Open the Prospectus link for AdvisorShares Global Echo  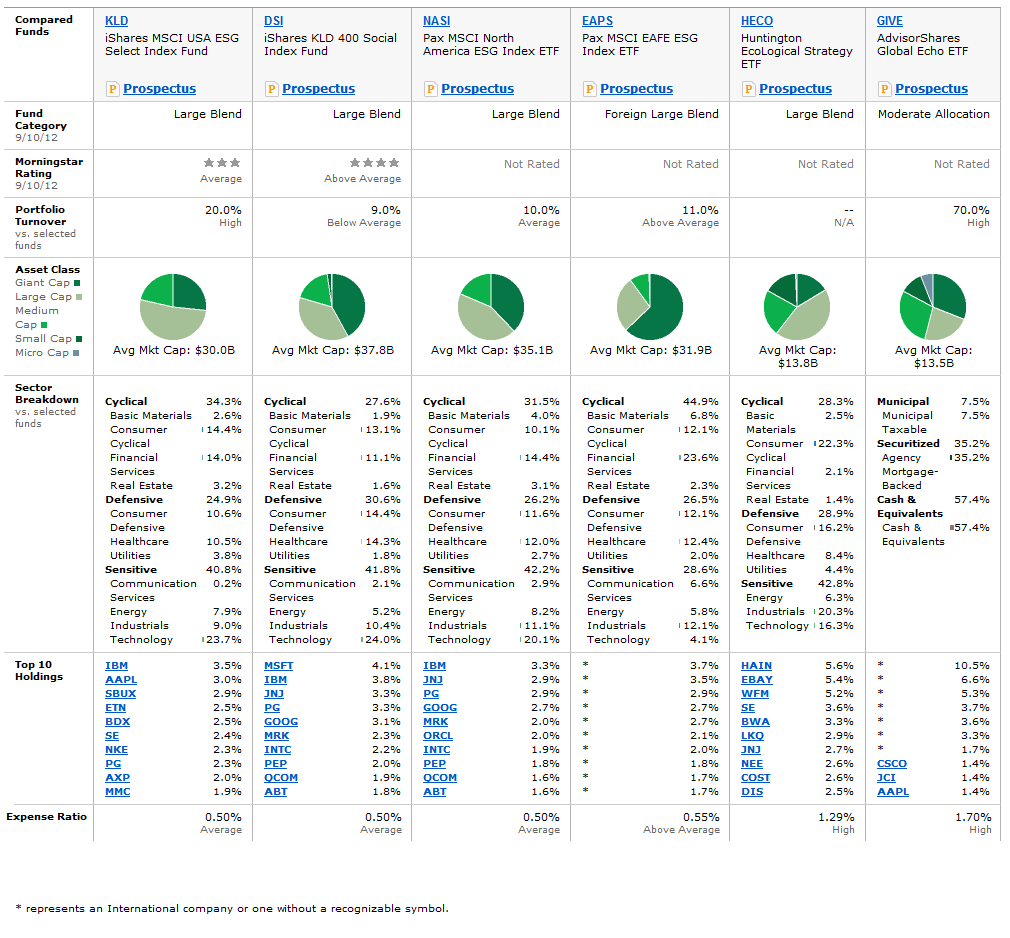click(x=932, y=89)
